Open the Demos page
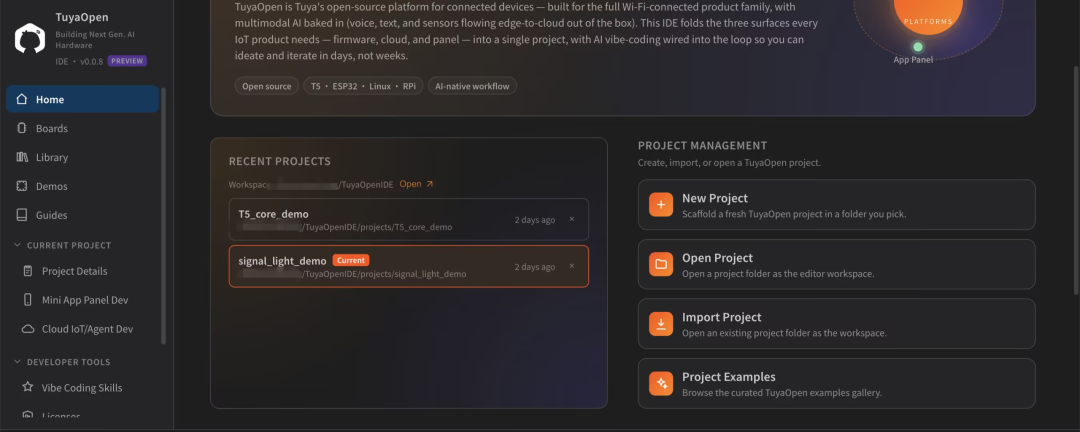The image size is (1080, 432). [83, 186]
